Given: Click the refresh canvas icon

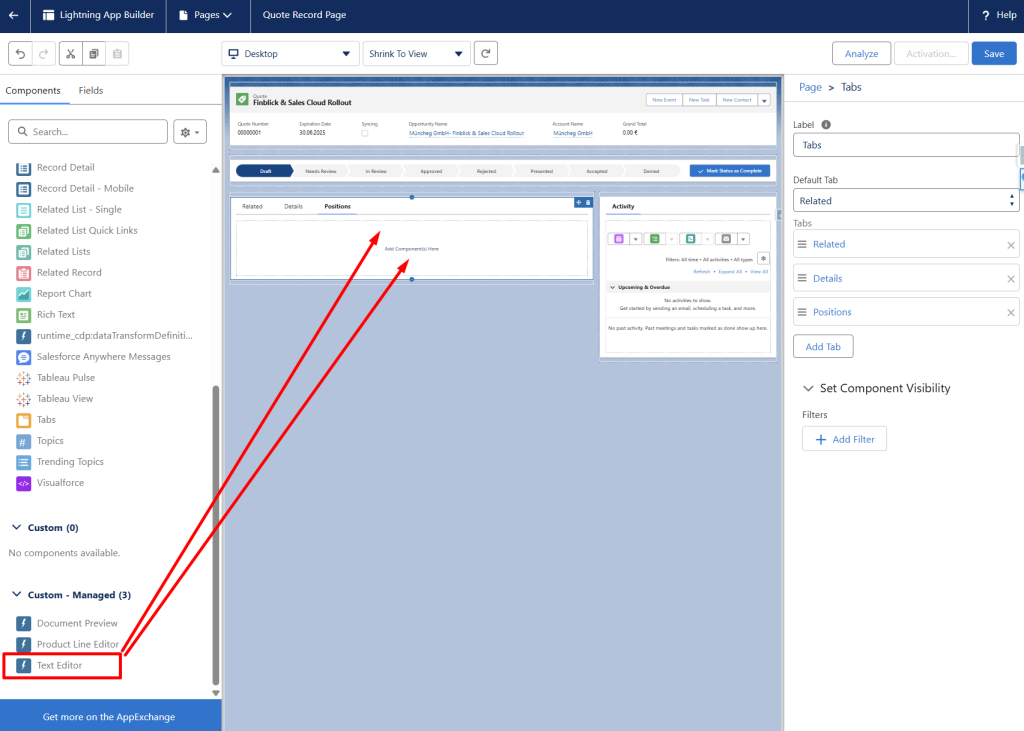Looking at the screenshot, I should 486,54.
